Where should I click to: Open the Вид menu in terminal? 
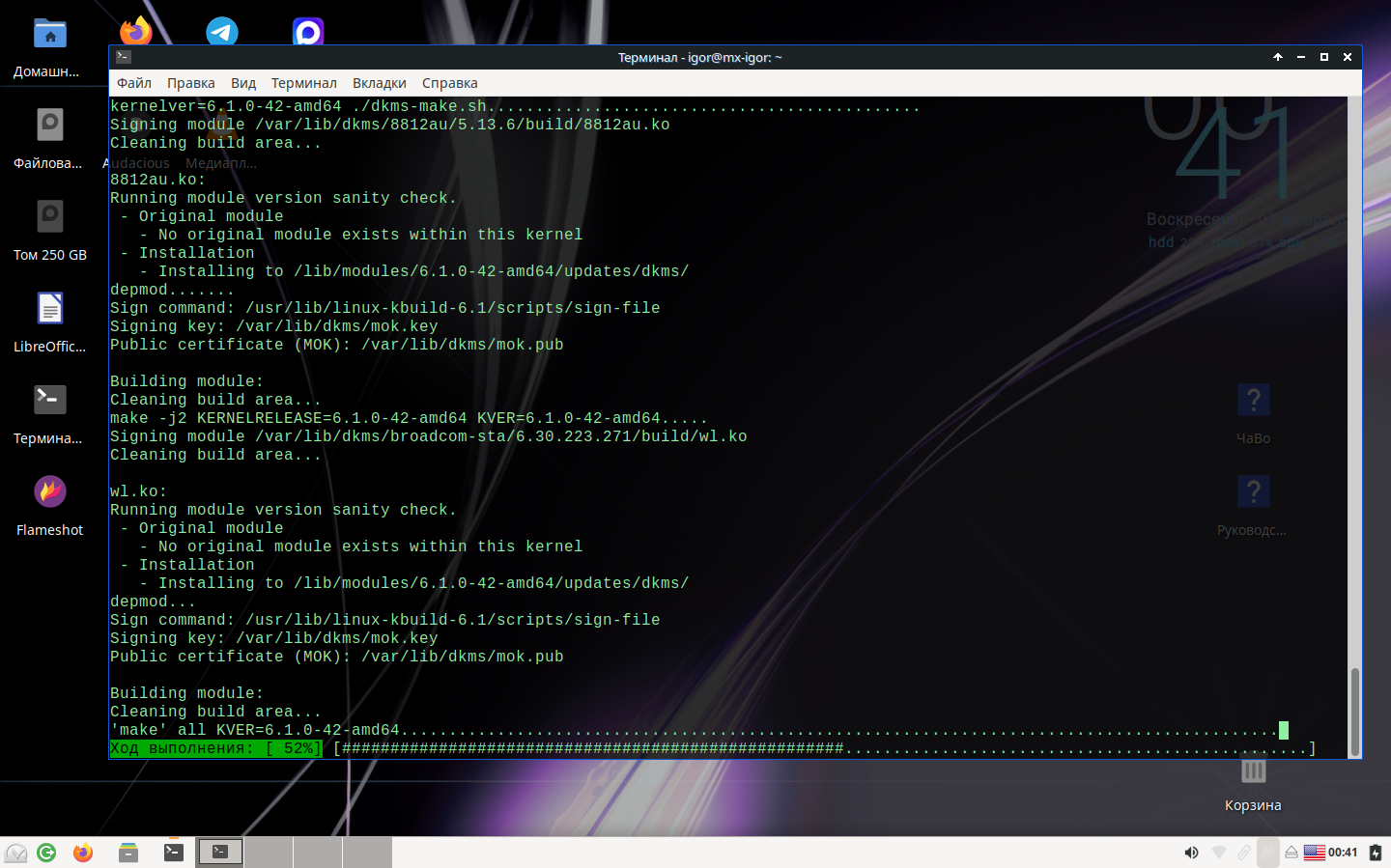[243, 83]
